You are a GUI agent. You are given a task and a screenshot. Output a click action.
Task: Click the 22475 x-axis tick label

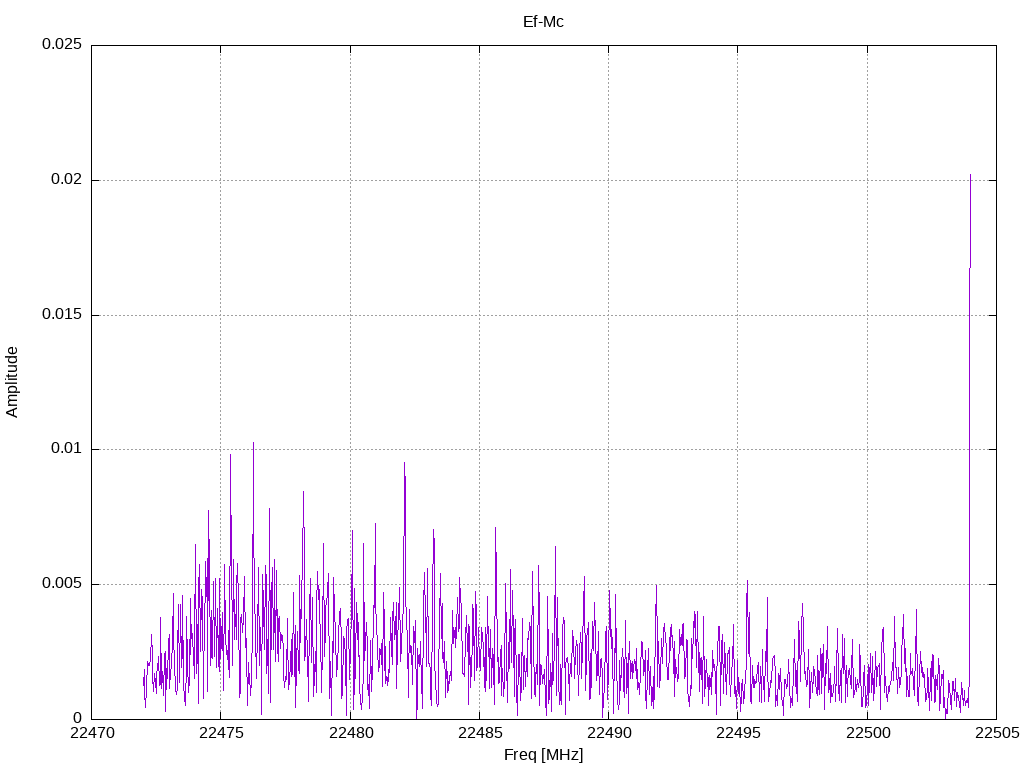tap(220, 733)
